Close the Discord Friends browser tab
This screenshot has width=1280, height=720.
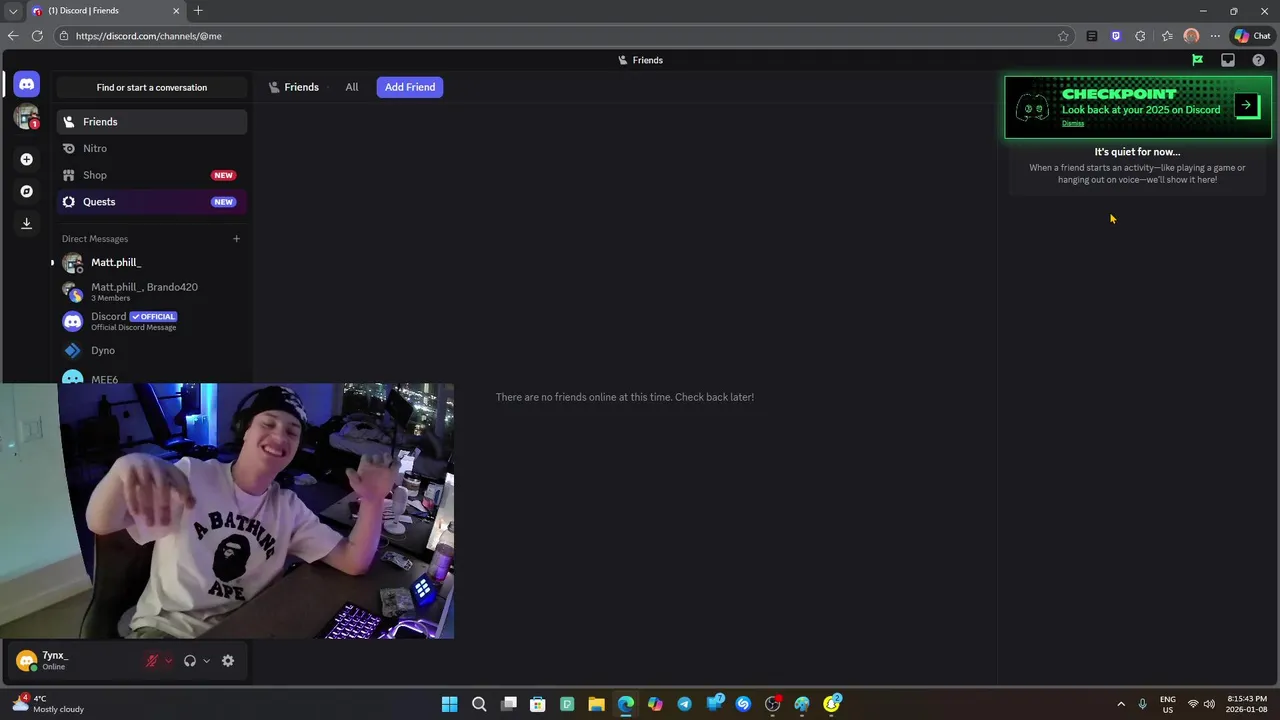(177, 11)
